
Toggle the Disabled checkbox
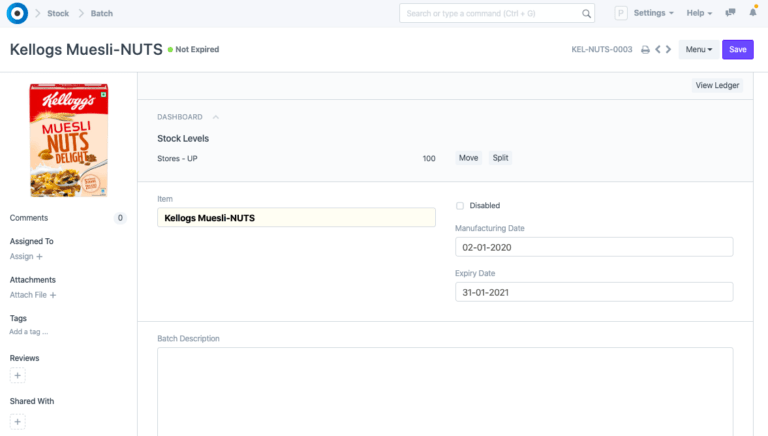(x=460, y=206)
